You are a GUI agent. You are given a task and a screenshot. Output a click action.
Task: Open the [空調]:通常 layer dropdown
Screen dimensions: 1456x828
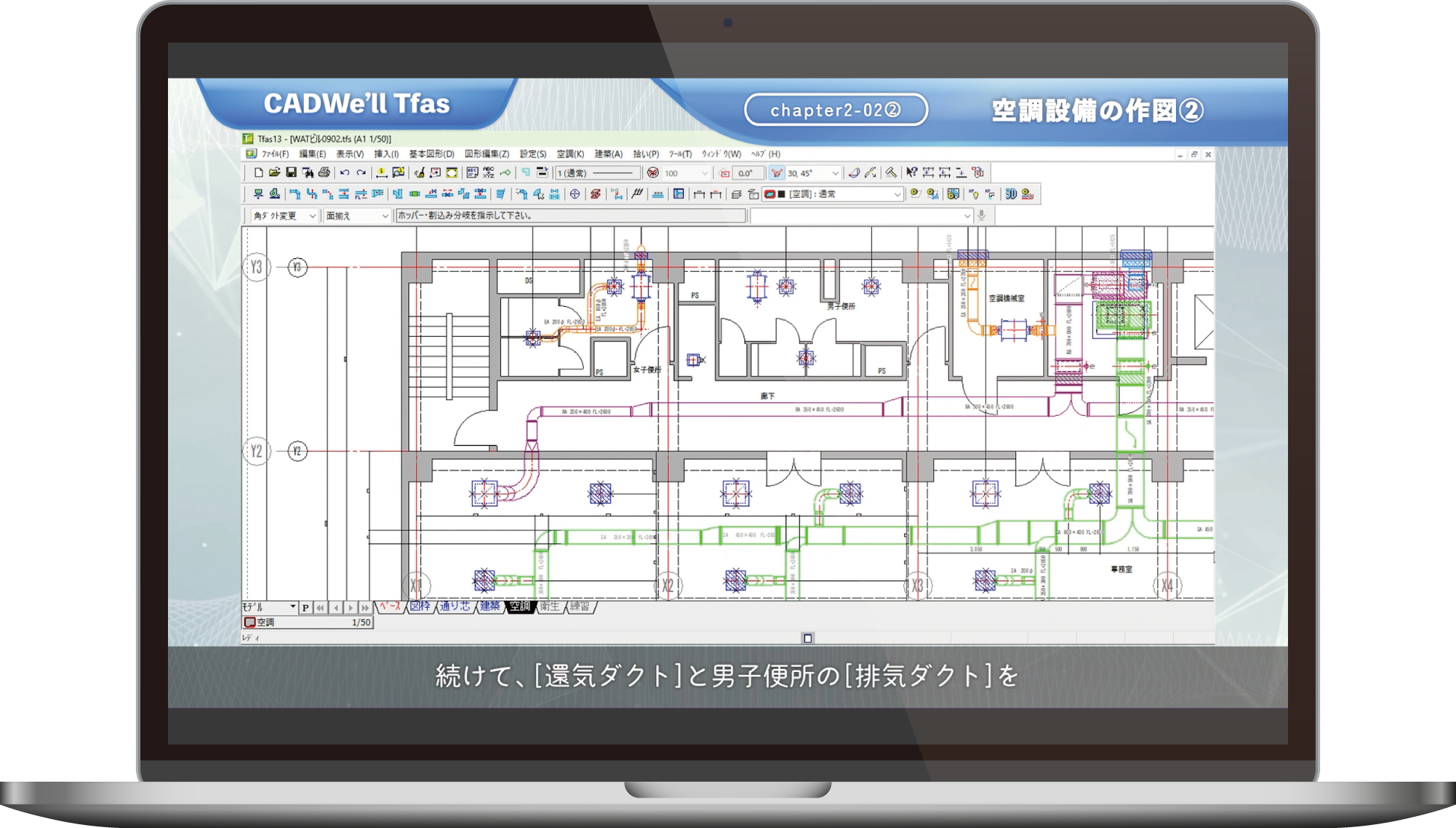897,194
